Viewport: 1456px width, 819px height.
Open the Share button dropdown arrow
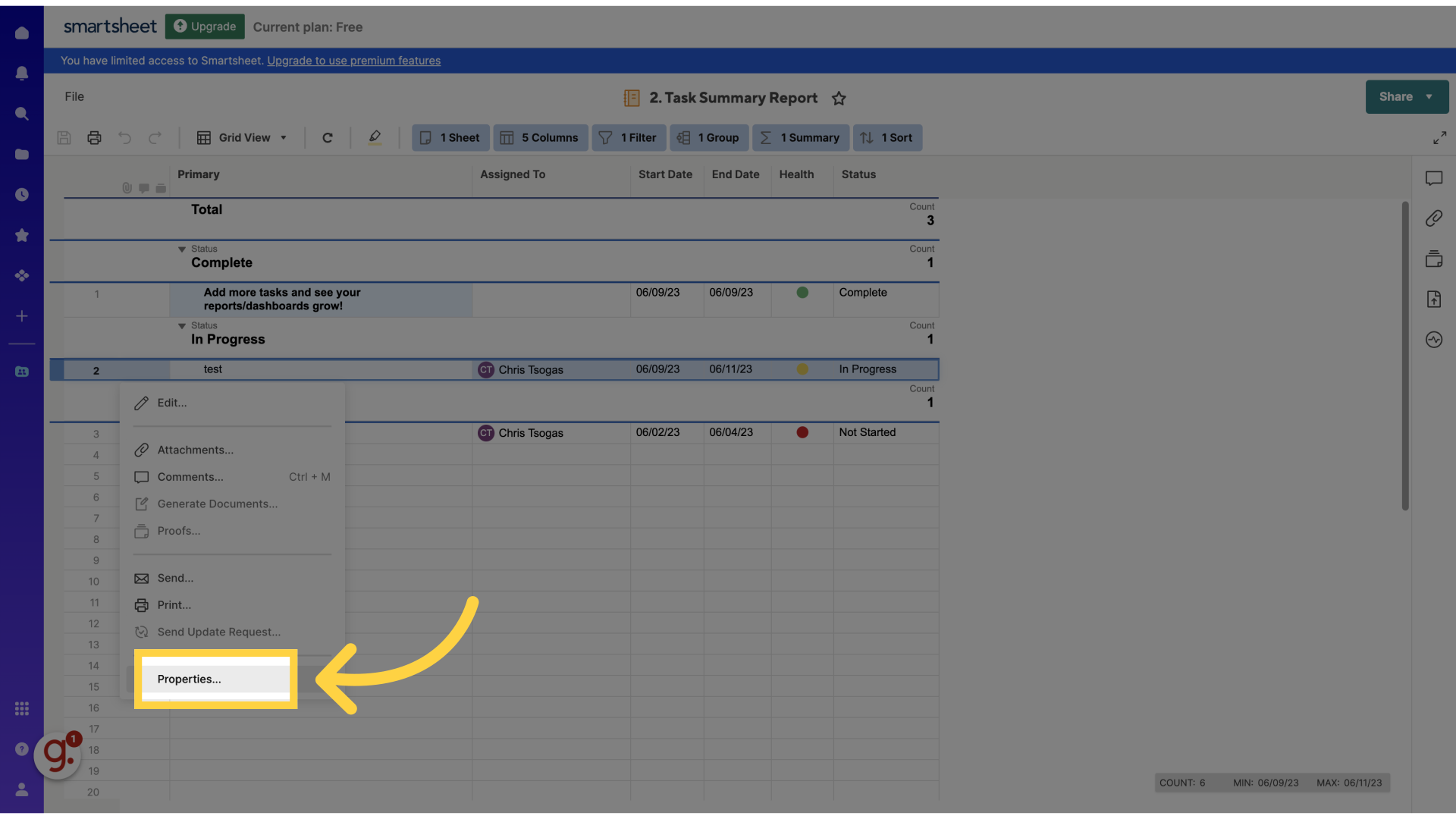[1429, 97]
